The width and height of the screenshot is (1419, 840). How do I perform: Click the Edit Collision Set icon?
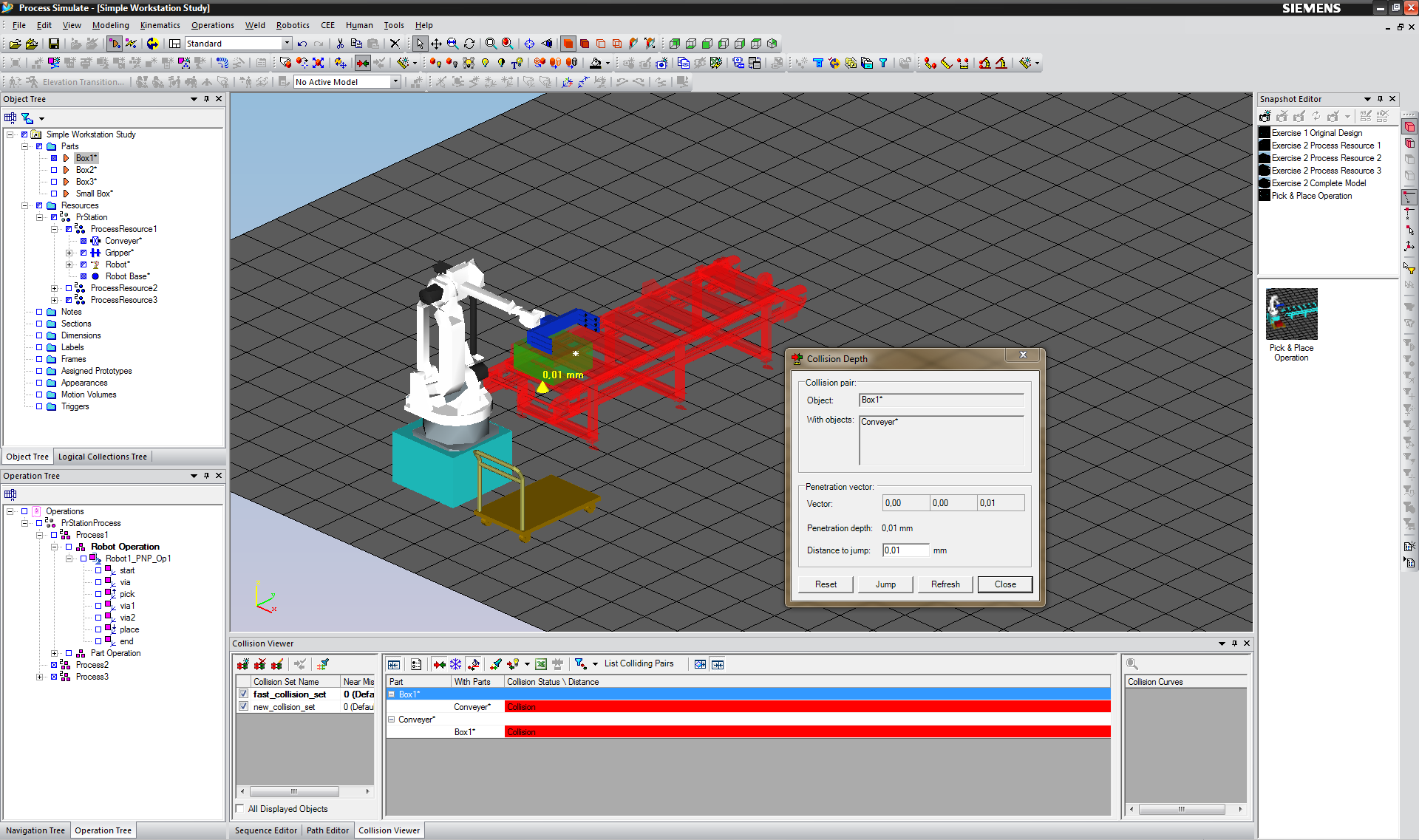(x=276, y=664)
